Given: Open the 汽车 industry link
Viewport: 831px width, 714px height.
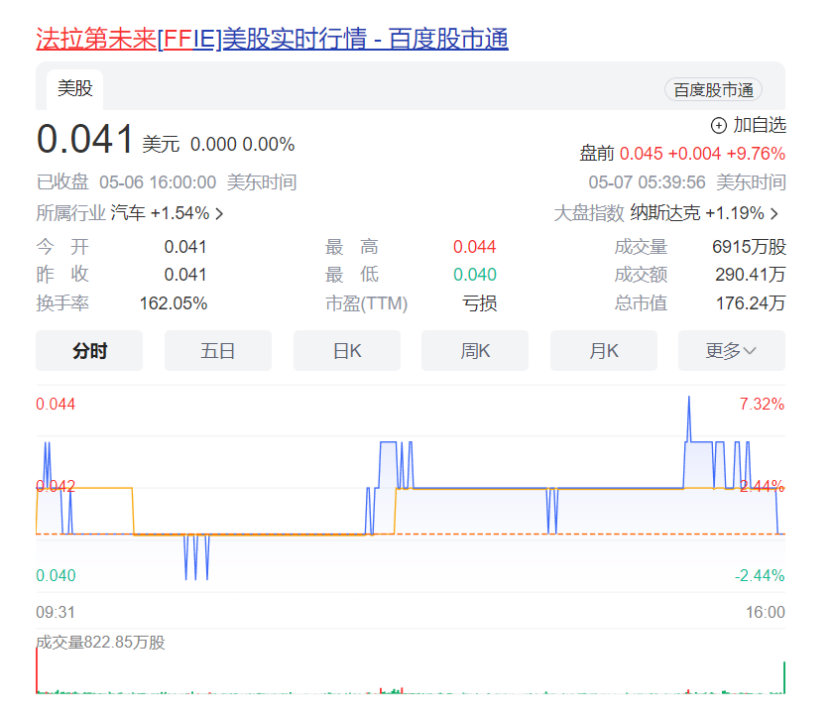Looking at the screenshot, I should coord(128,213).
